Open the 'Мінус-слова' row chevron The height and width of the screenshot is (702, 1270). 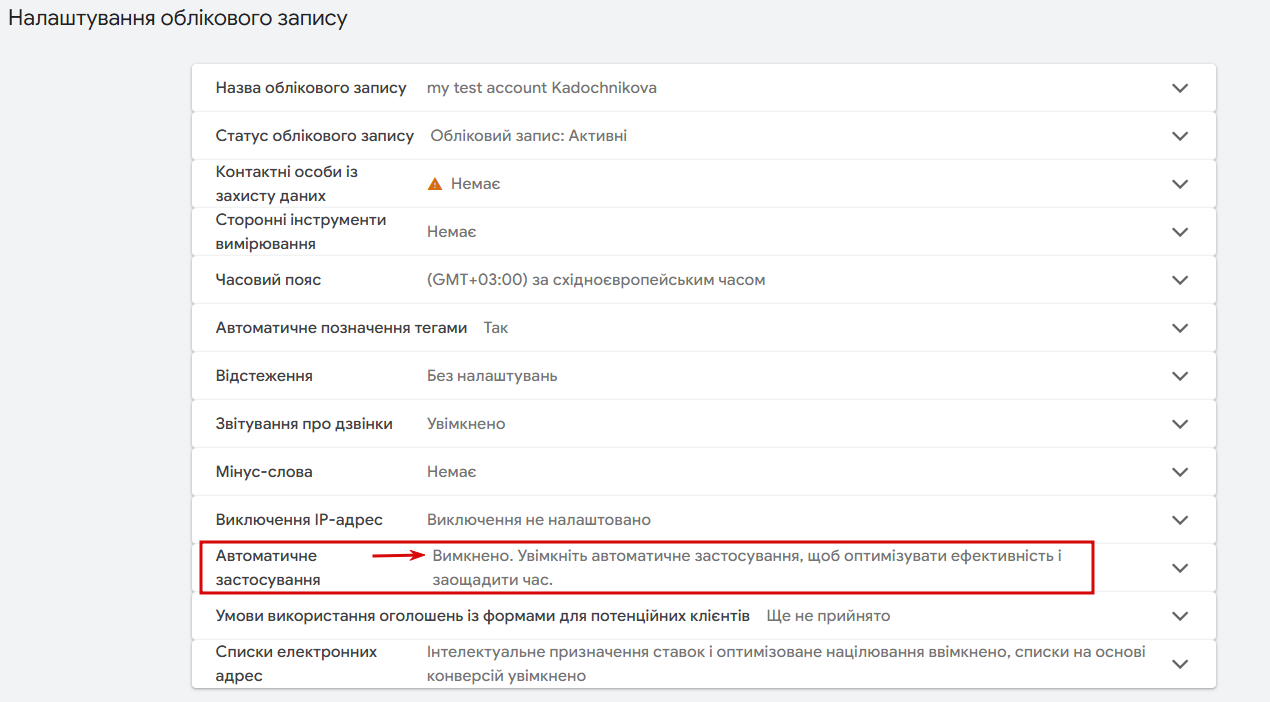click(1180, 472)
